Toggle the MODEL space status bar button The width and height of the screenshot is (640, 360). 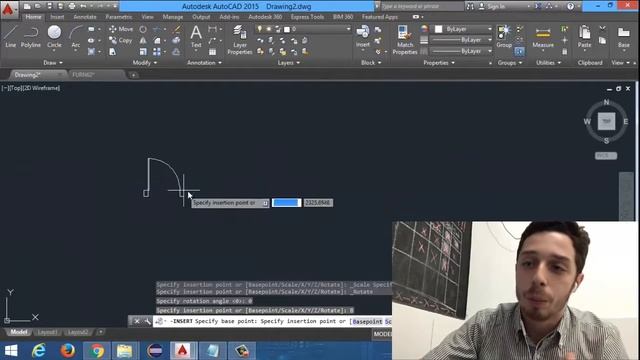382,334
